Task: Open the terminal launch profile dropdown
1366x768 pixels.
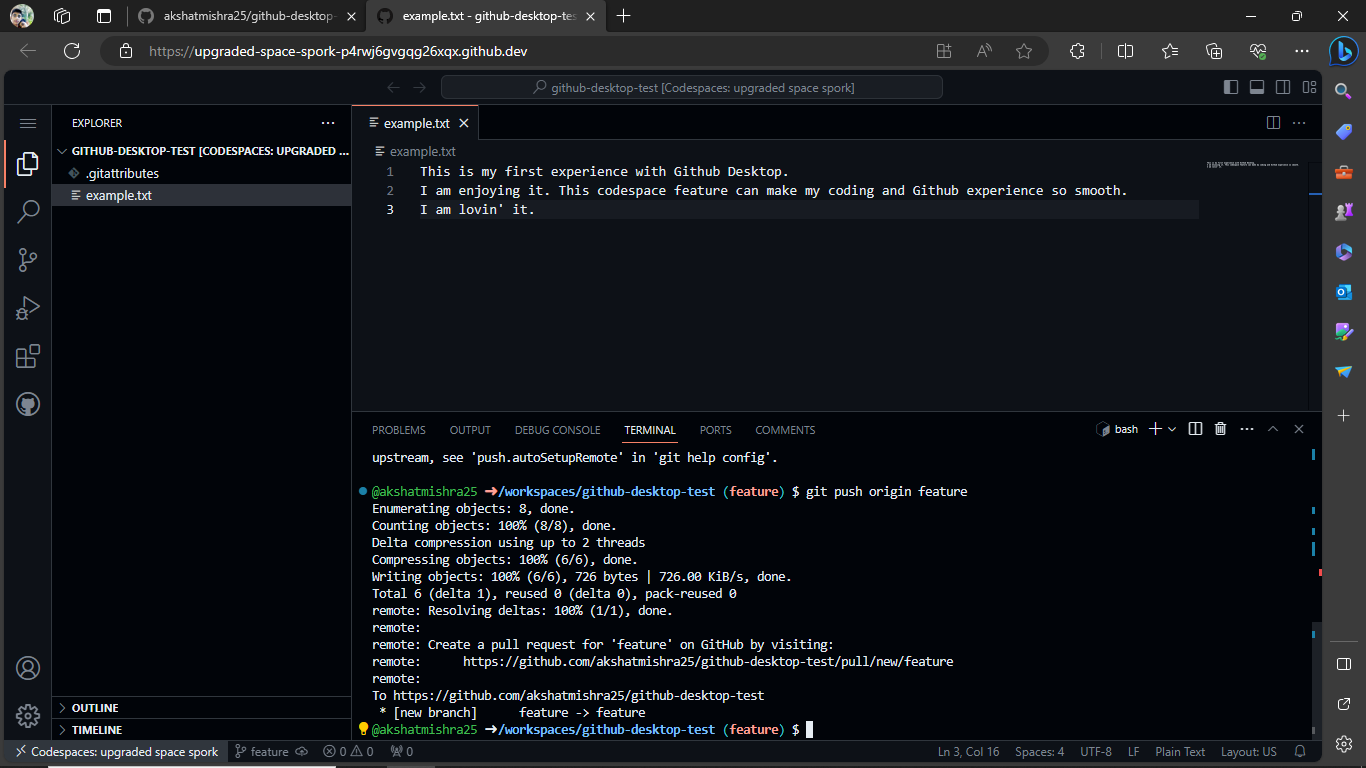Action: coord(1174,428)
